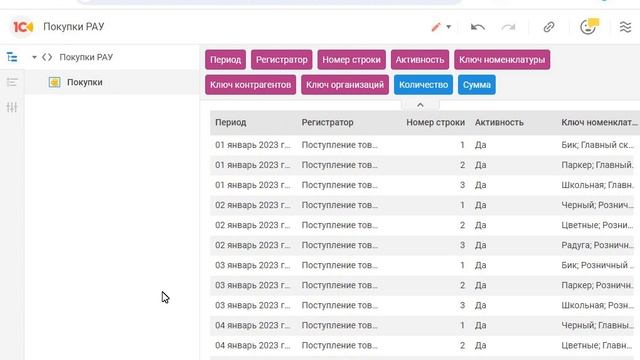Click the 1C logo icon

pyautogui.click(x=23, y=27)
